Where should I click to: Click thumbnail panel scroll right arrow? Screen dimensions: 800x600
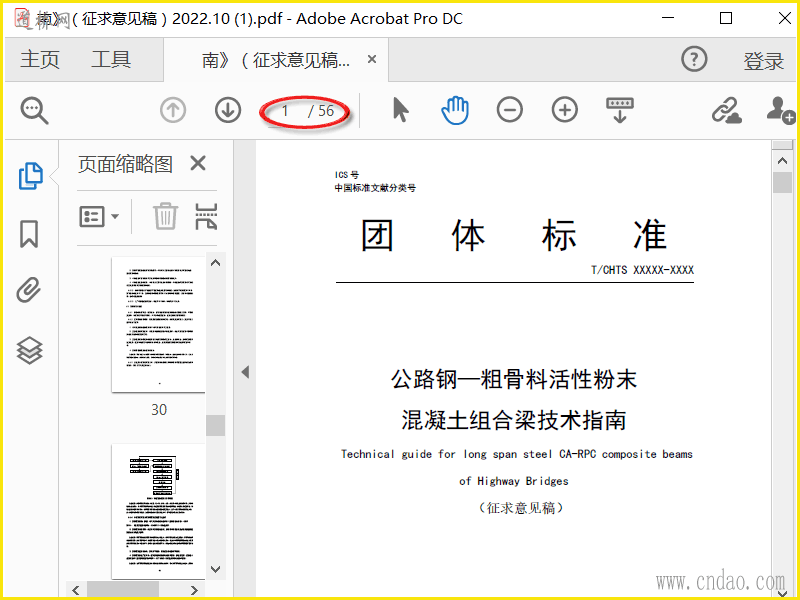pos(194,590)
